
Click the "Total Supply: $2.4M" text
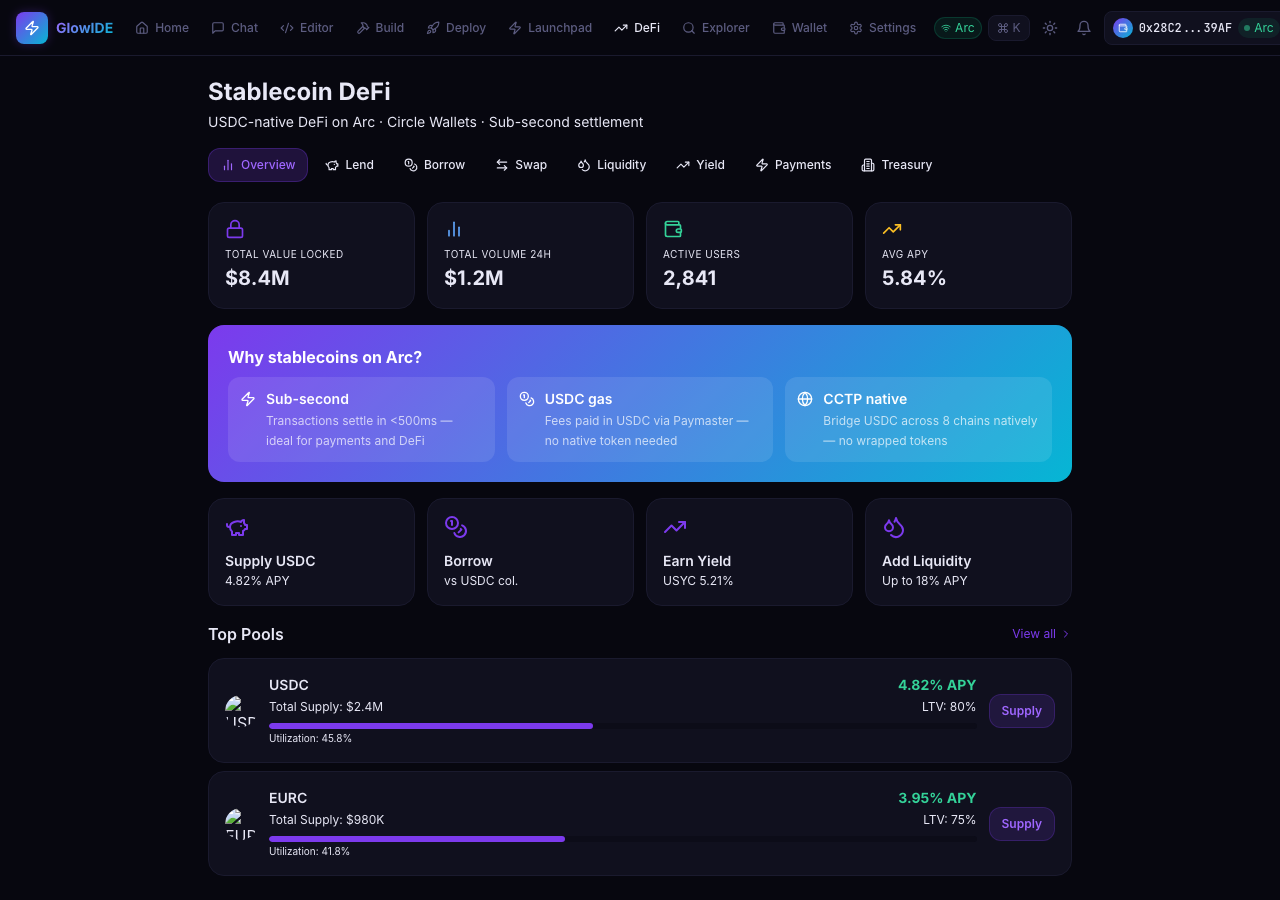(326, 707)
